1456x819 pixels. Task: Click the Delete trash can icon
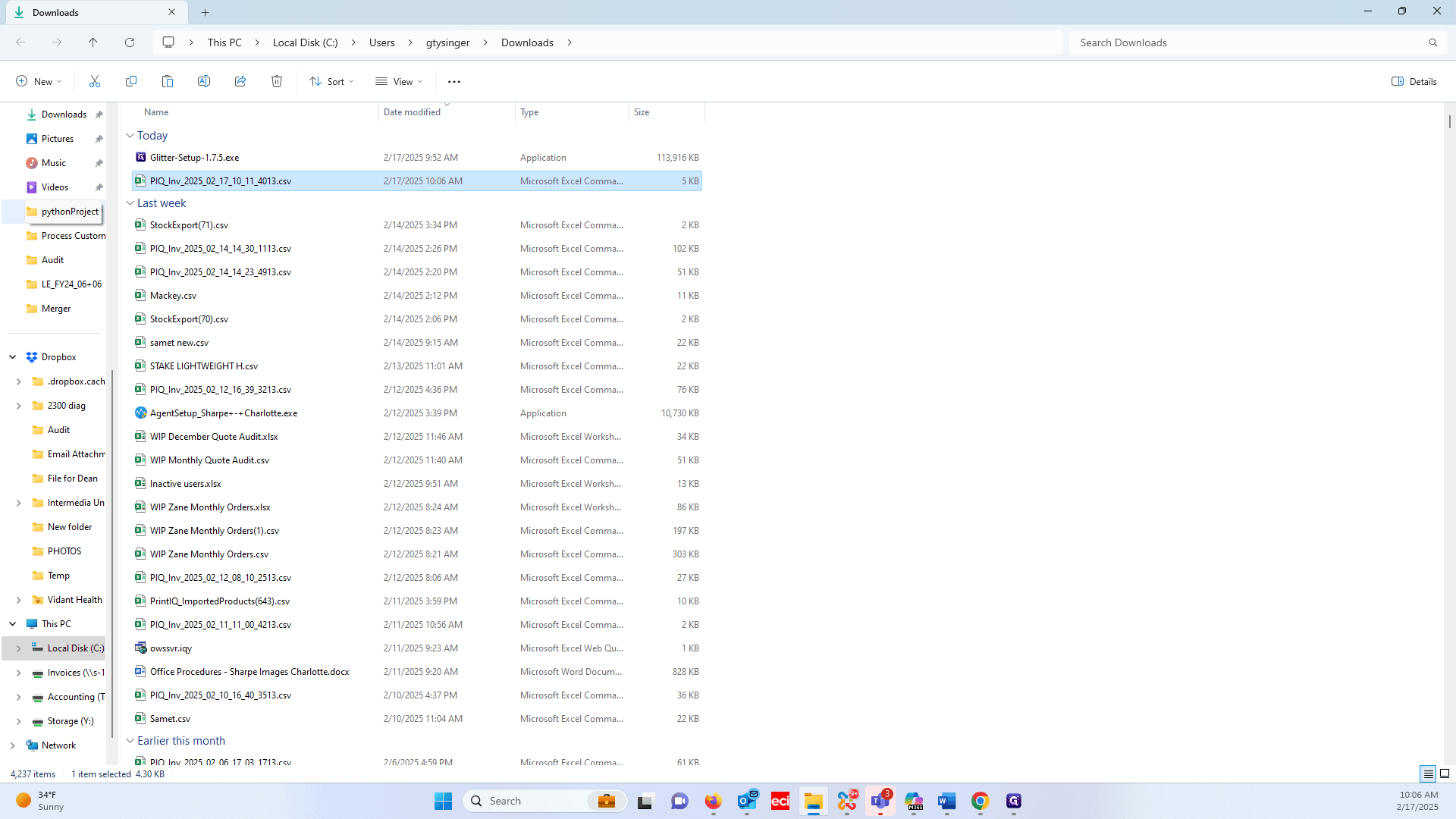click(277, 81)
